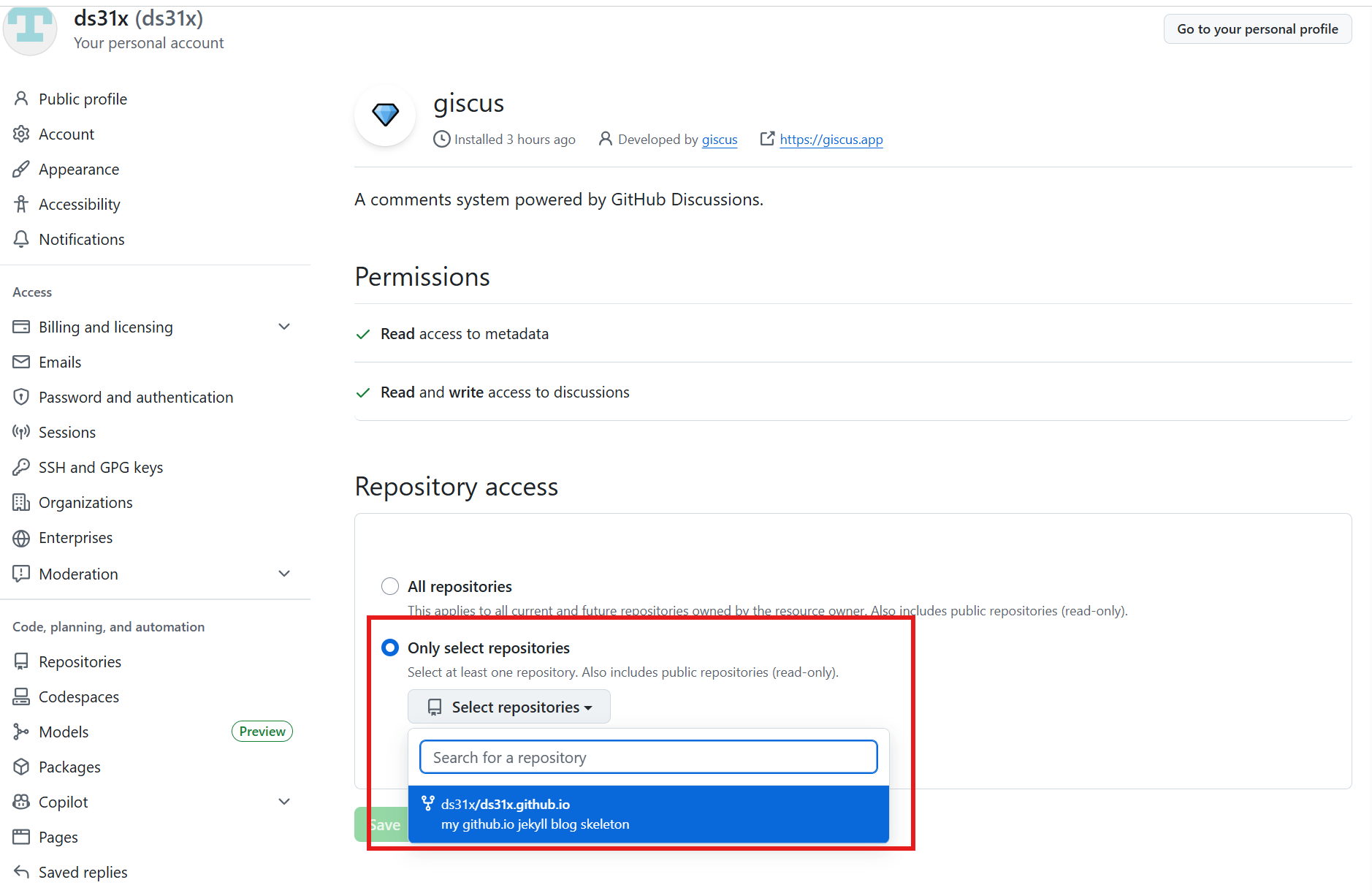Open Models settings page
The image size is (1372, 896).
[64, 732]
